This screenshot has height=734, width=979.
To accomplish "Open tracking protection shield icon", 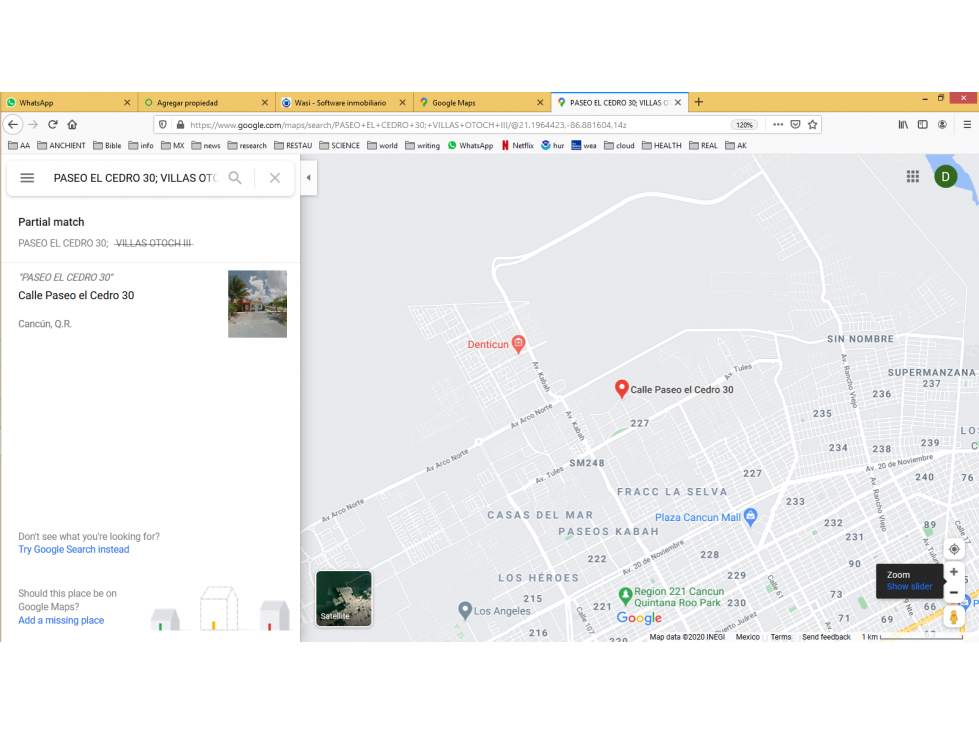I will 163,124.
